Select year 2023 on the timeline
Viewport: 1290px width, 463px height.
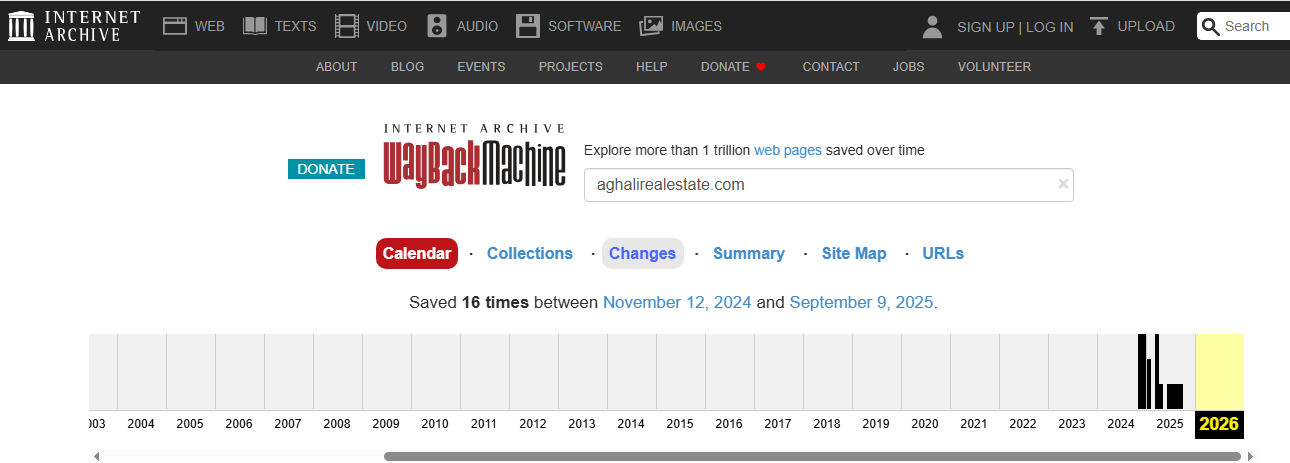pos(1072,424)
